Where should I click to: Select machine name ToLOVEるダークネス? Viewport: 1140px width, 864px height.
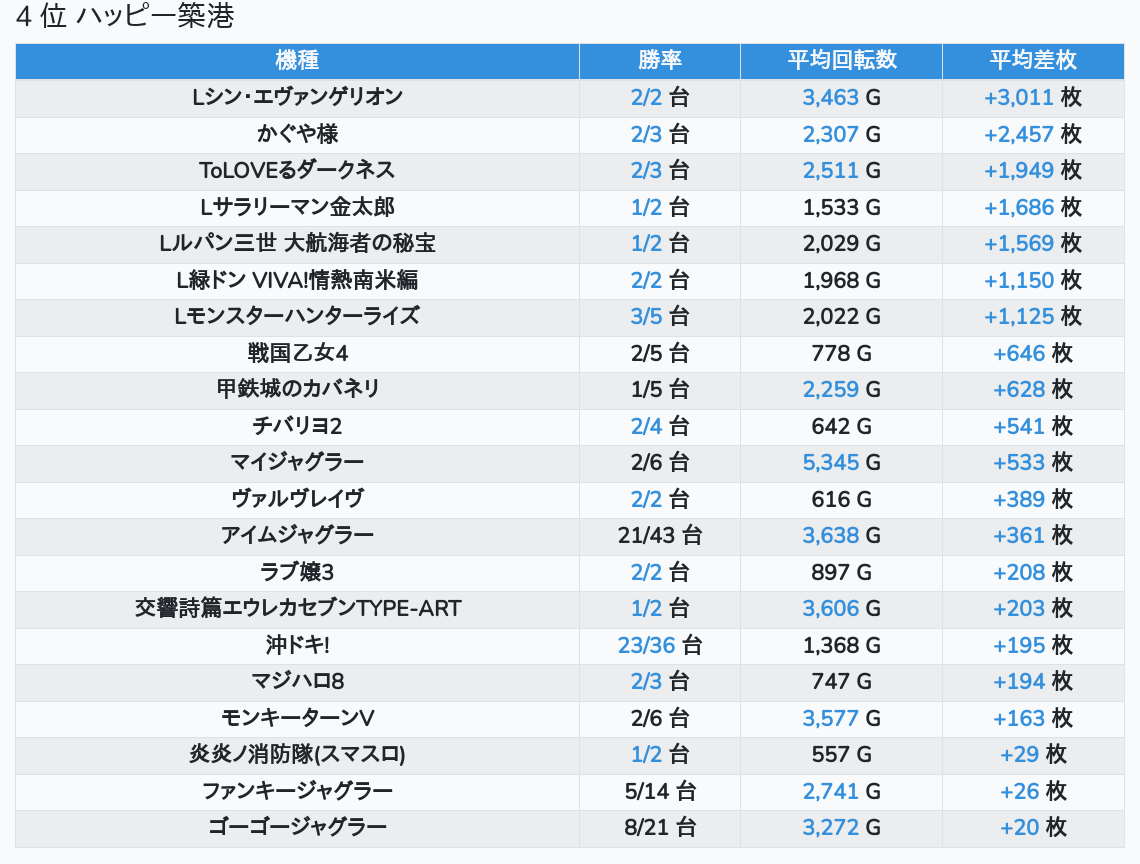(x=297, y=170)
